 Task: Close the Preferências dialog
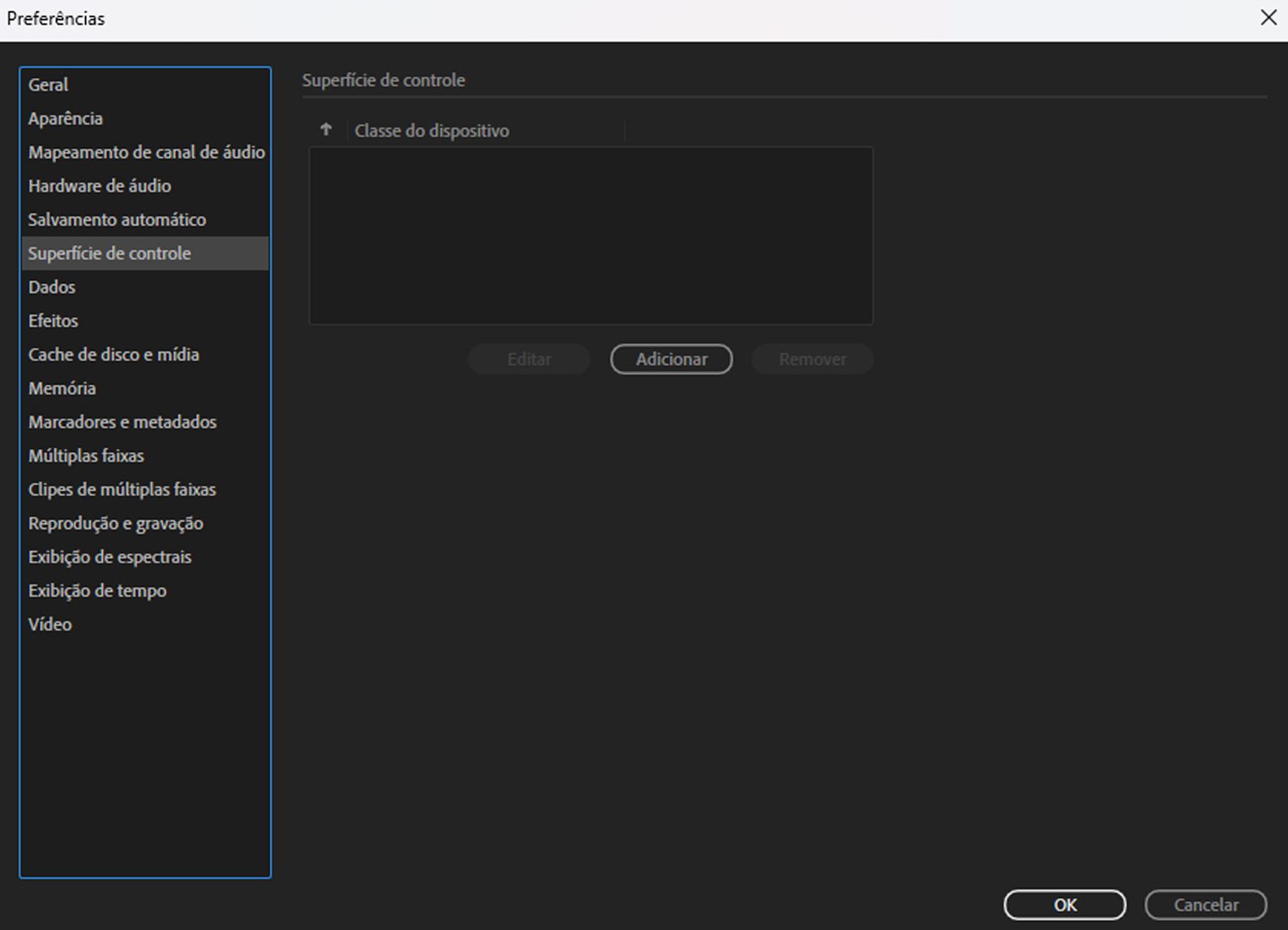click(x=1269, y=18)
